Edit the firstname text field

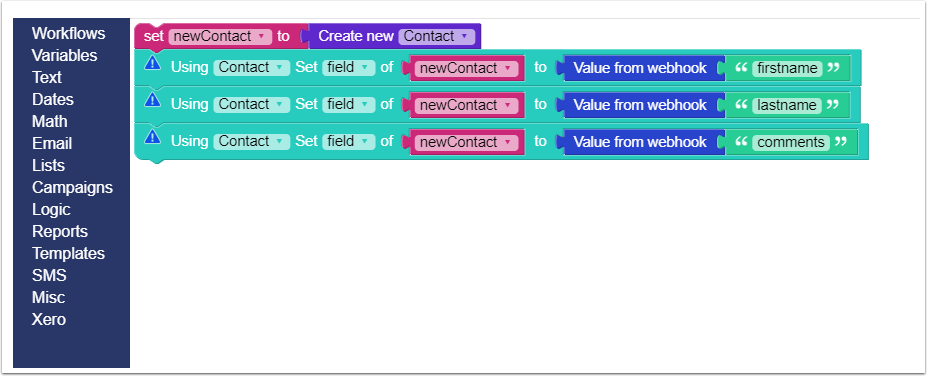(x=787, y=69)
